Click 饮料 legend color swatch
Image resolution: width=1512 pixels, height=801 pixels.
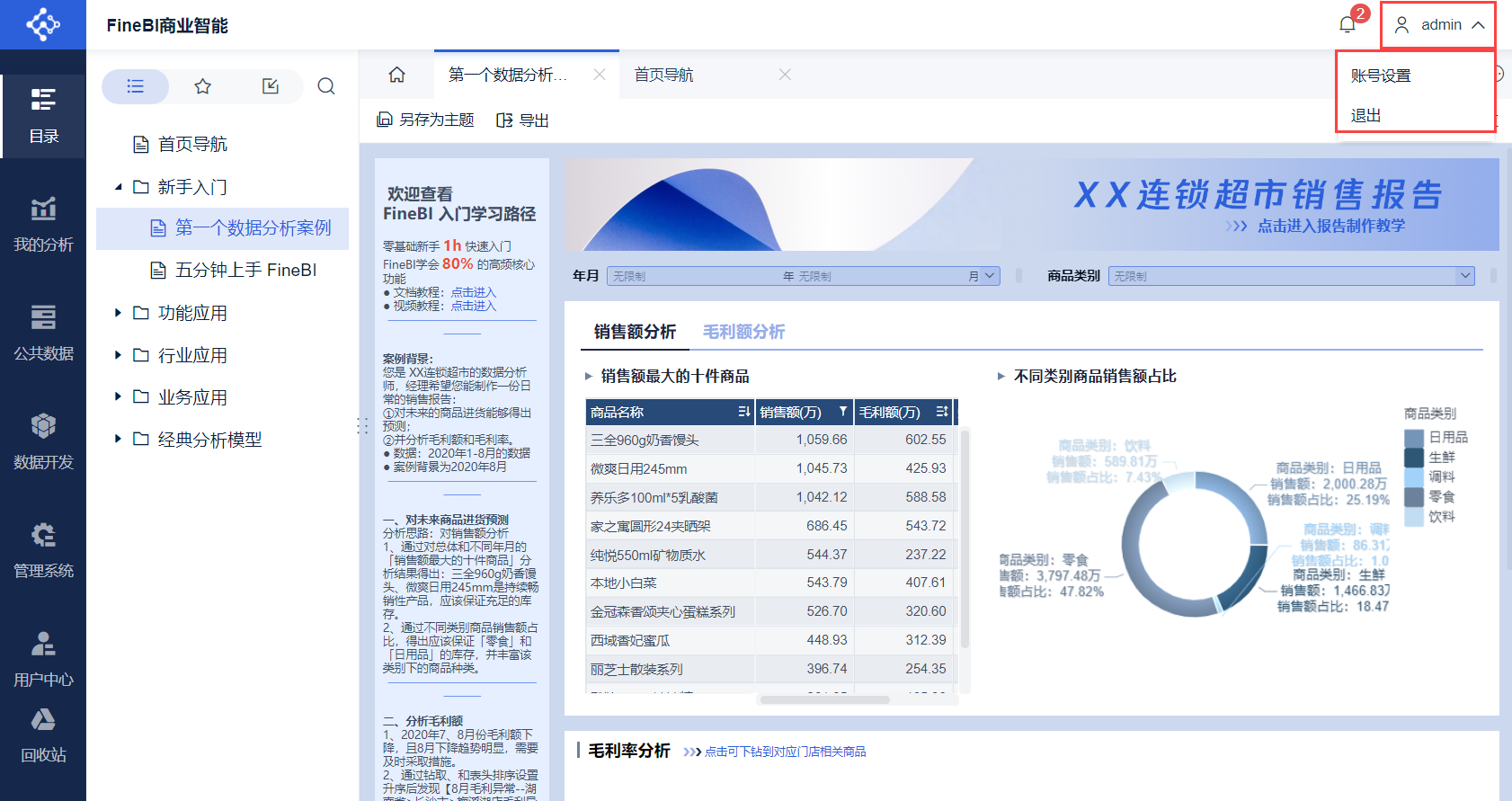coord(1414,517)
